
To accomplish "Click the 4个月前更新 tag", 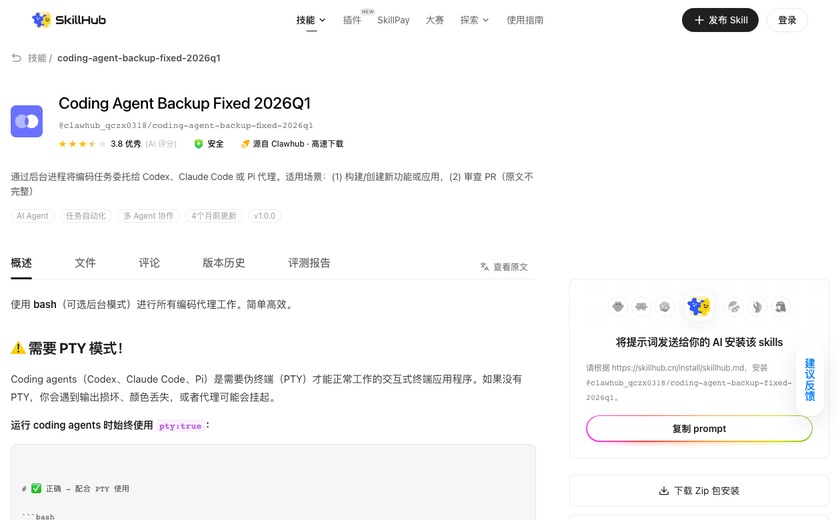I will coord(214,216).
